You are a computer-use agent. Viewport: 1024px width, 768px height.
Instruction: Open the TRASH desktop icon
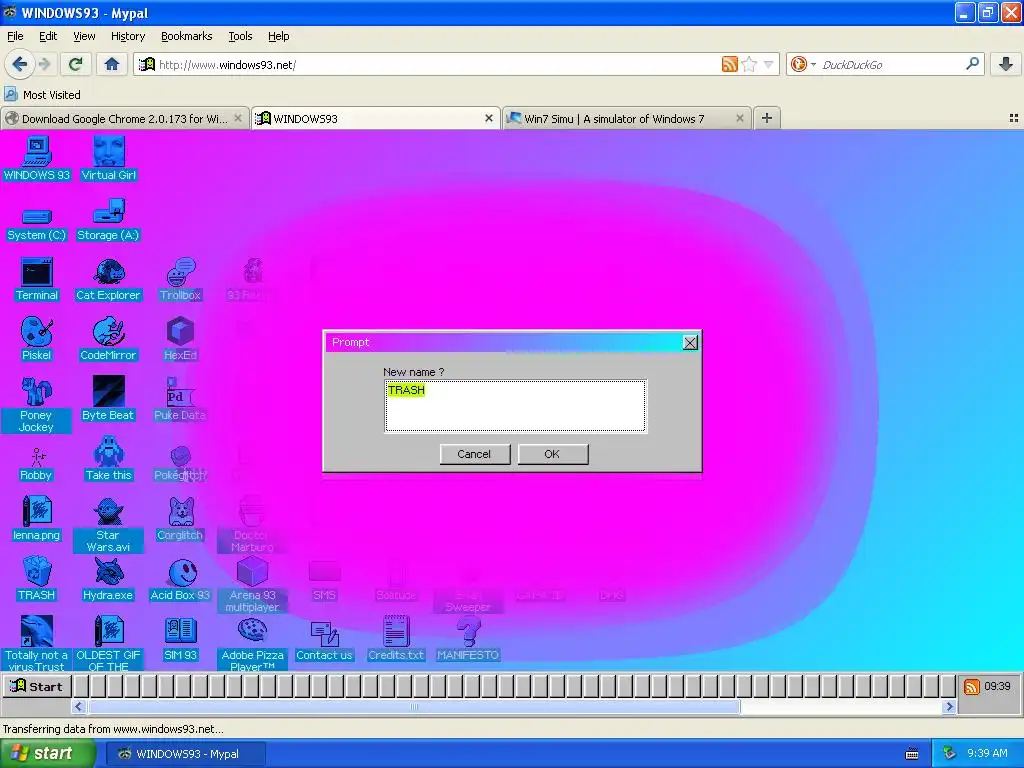(37, 579)
